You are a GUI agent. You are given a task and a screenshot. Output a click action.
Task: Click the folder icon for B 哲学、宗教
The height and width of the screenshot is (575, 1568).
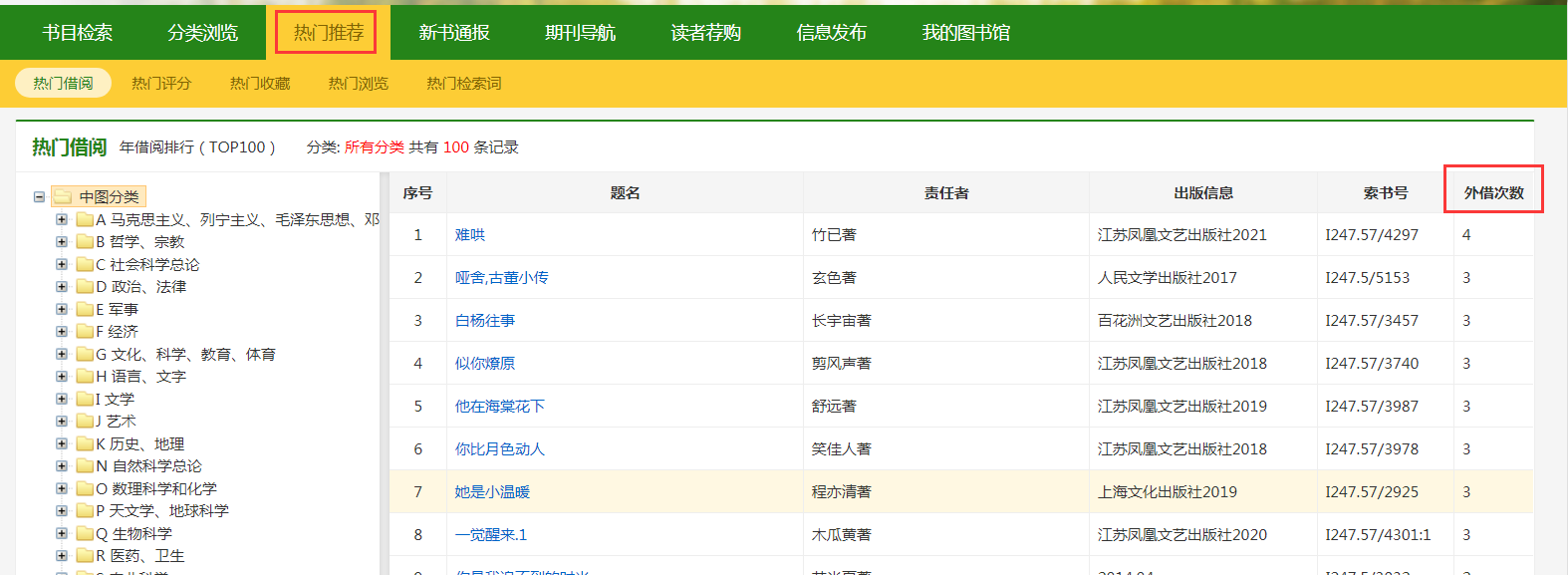point(85,242)
